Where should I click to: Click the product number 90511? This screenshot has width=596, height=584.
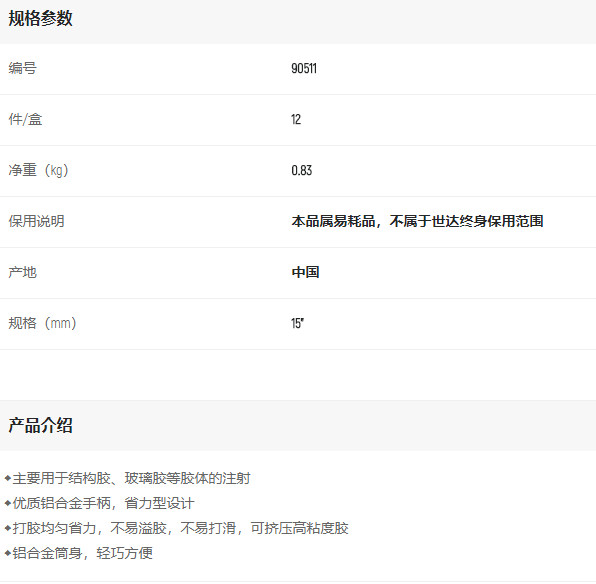[x=304, y=68]
